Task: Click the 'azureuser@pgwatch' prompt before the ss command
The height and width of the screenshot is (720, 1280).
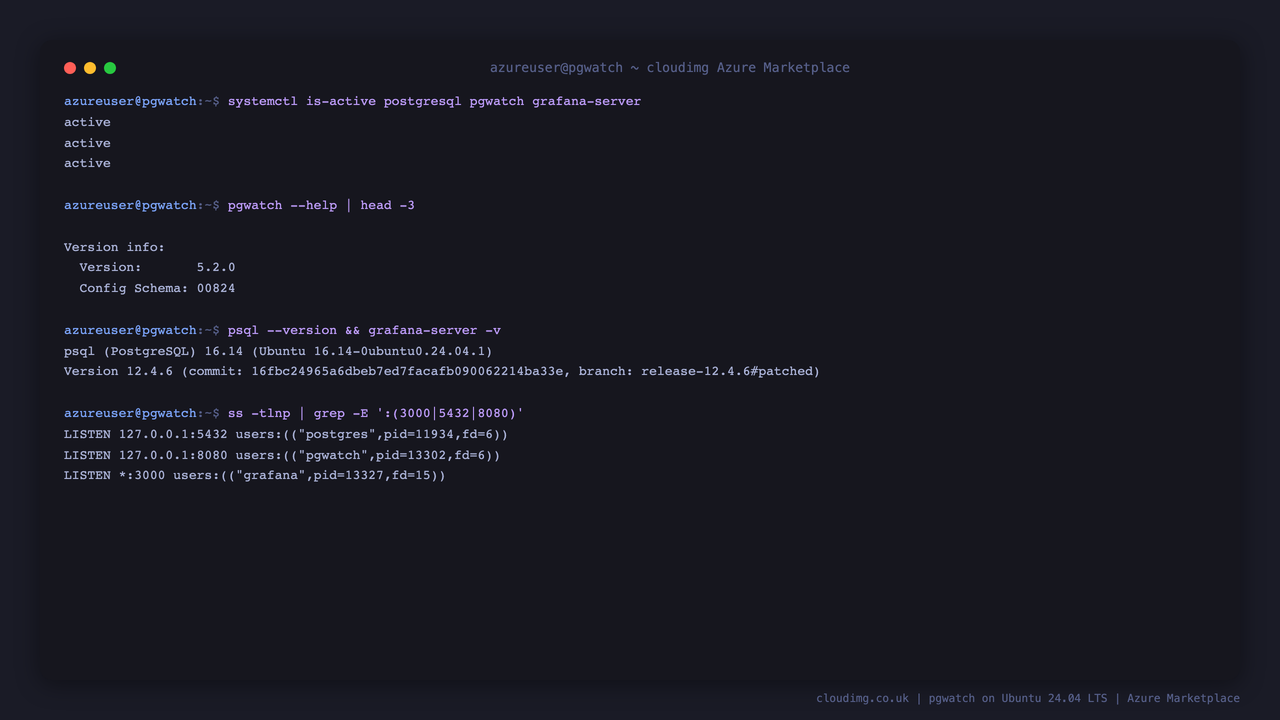Action: click(130, 413)
